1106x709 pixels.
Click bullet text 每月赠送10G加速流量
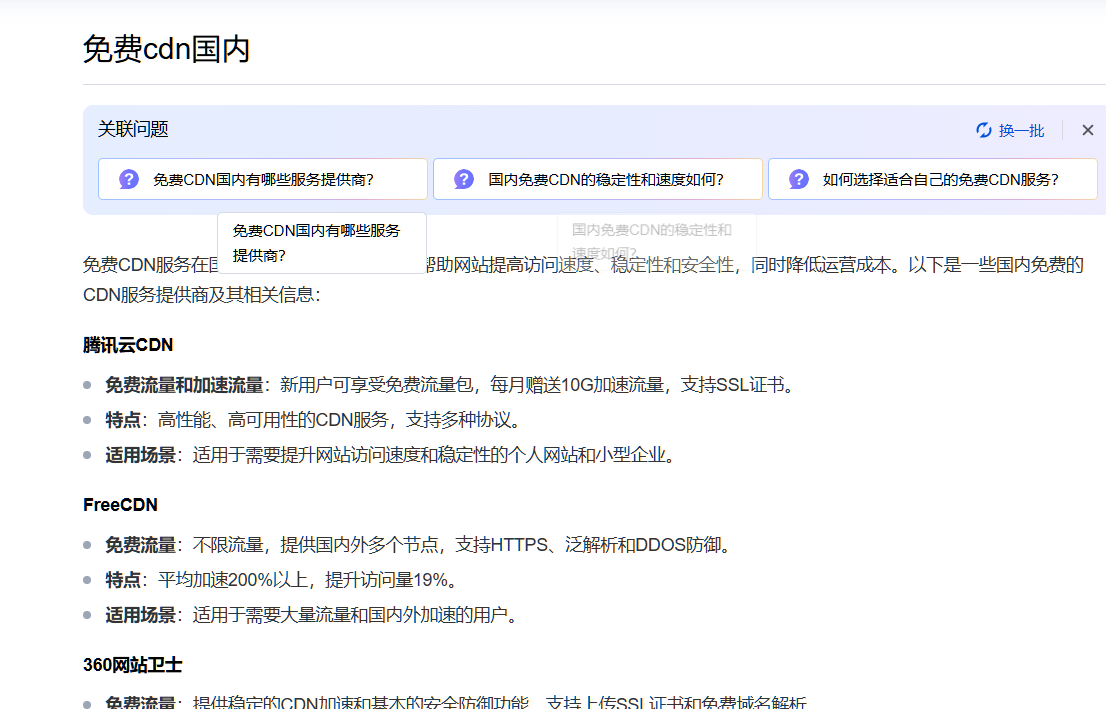(x=577, y=385)
